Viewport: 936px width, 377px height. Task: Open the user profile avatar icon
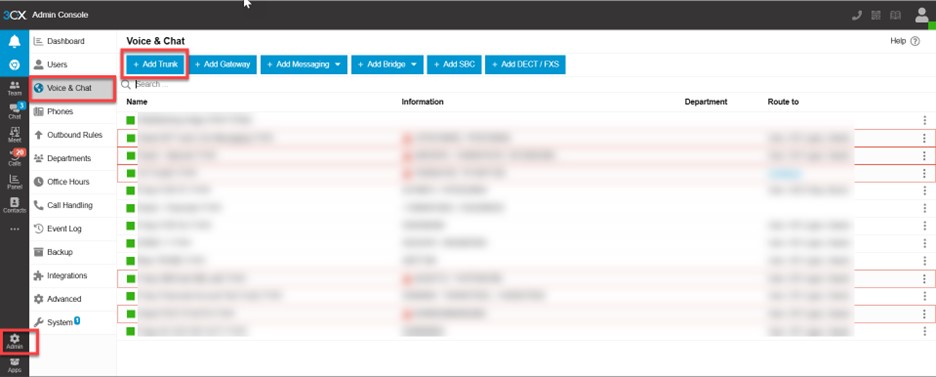[922, 16]
